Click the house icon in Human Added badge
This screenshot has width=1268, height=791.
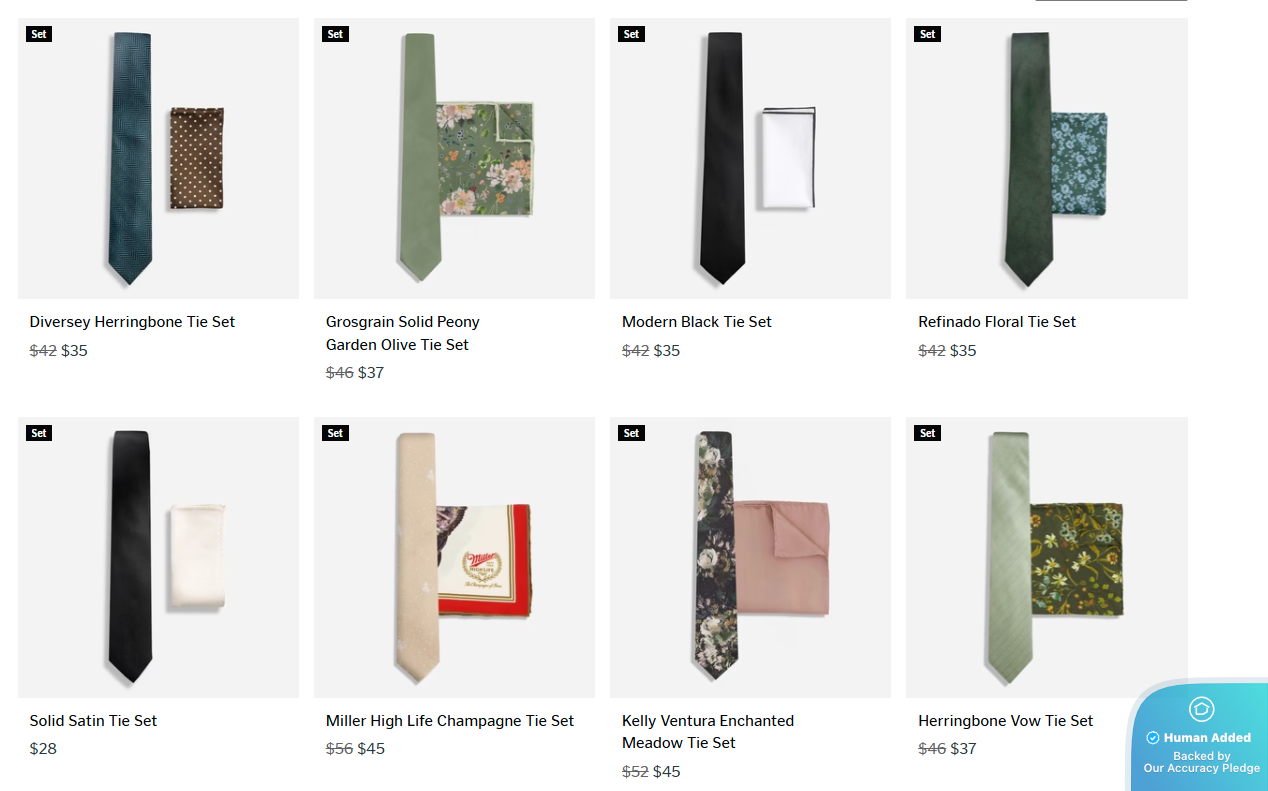pos(1201,709)
